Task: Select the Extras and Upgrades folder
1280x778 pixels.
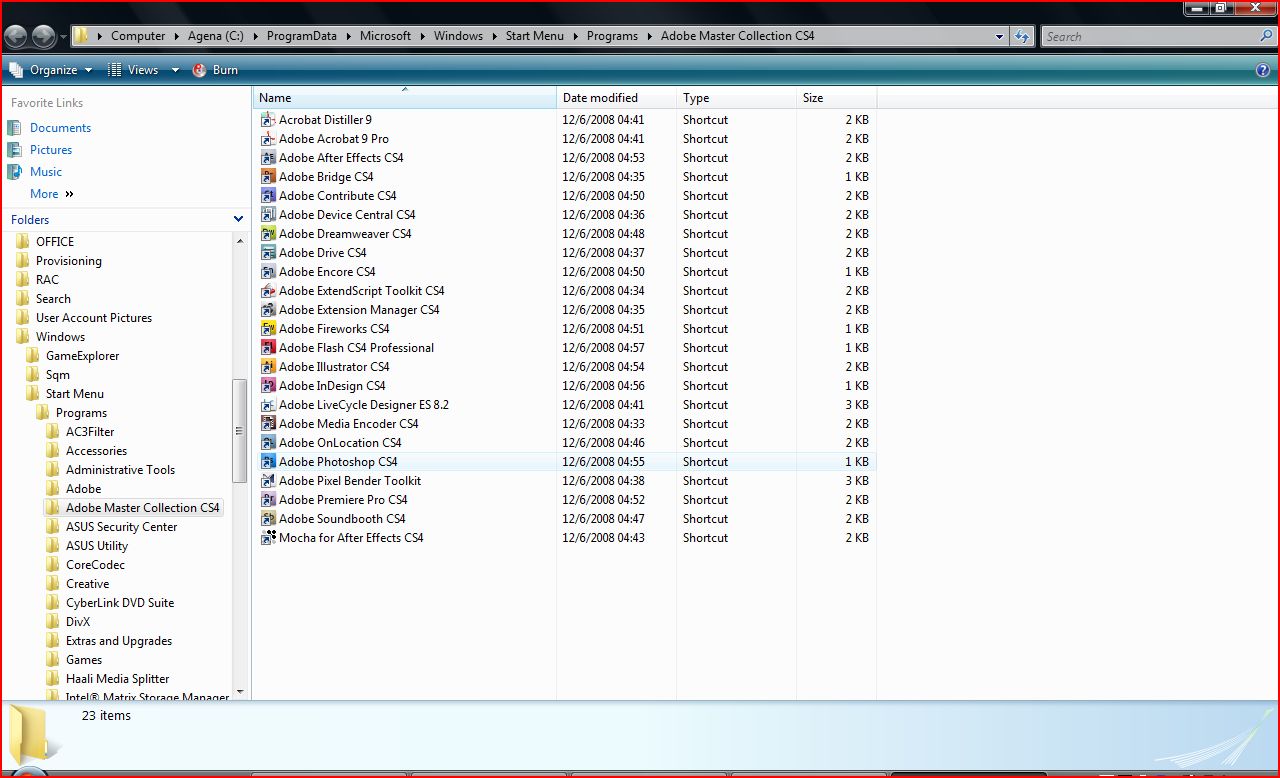Action: coord(119,640)
